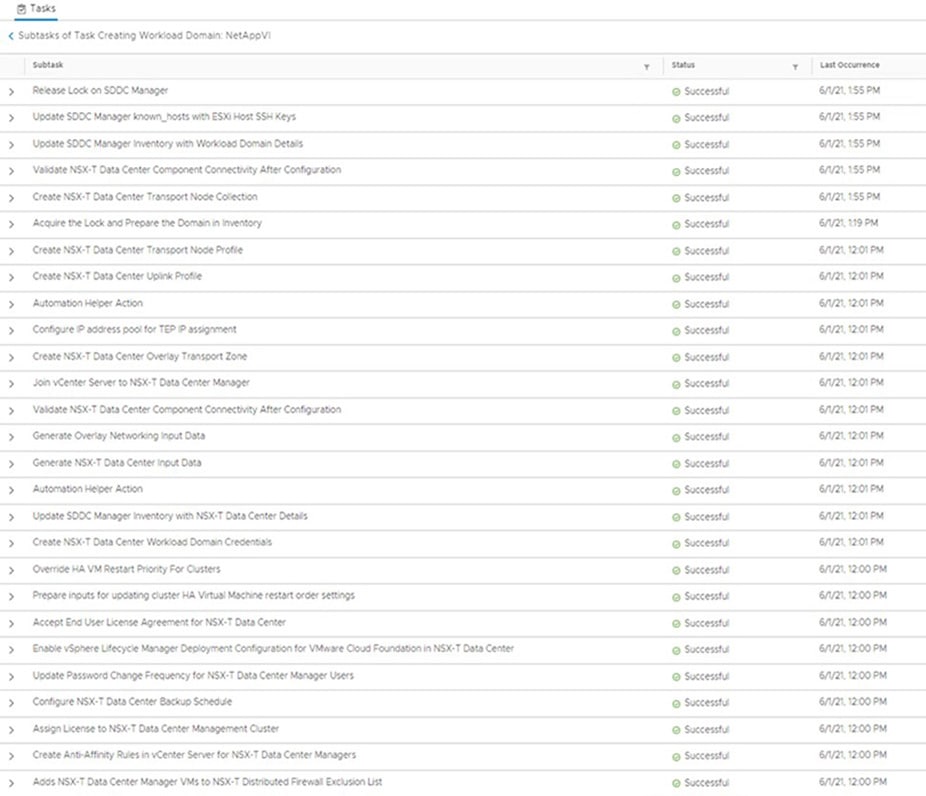Click success icon for Create Uplink Profile row
This screenshot has height=796, width=926.
click(676, 278)
